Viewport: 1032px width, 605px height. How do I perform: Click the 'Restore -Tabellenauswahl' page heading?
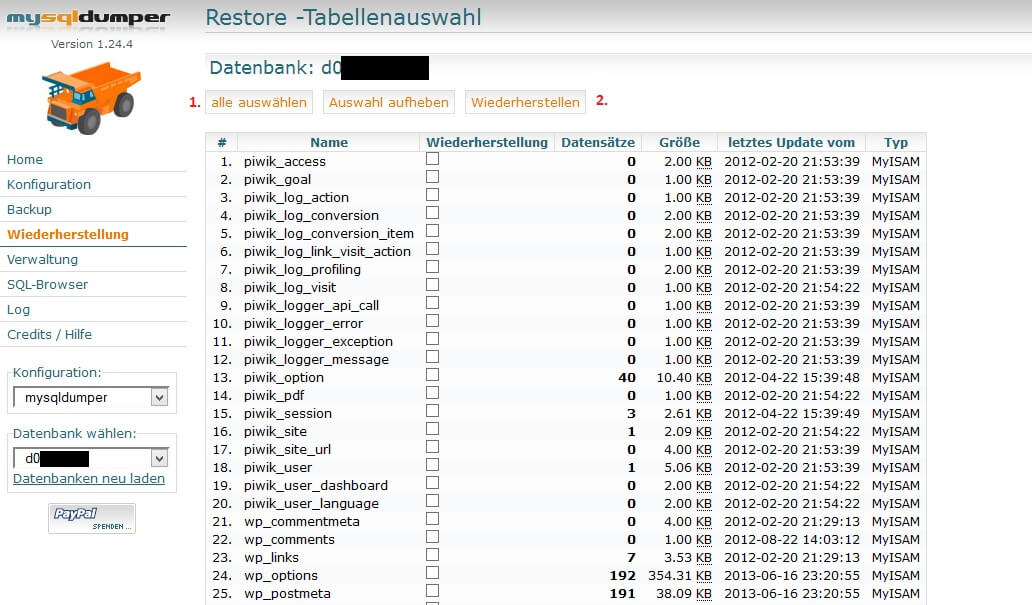344,17
